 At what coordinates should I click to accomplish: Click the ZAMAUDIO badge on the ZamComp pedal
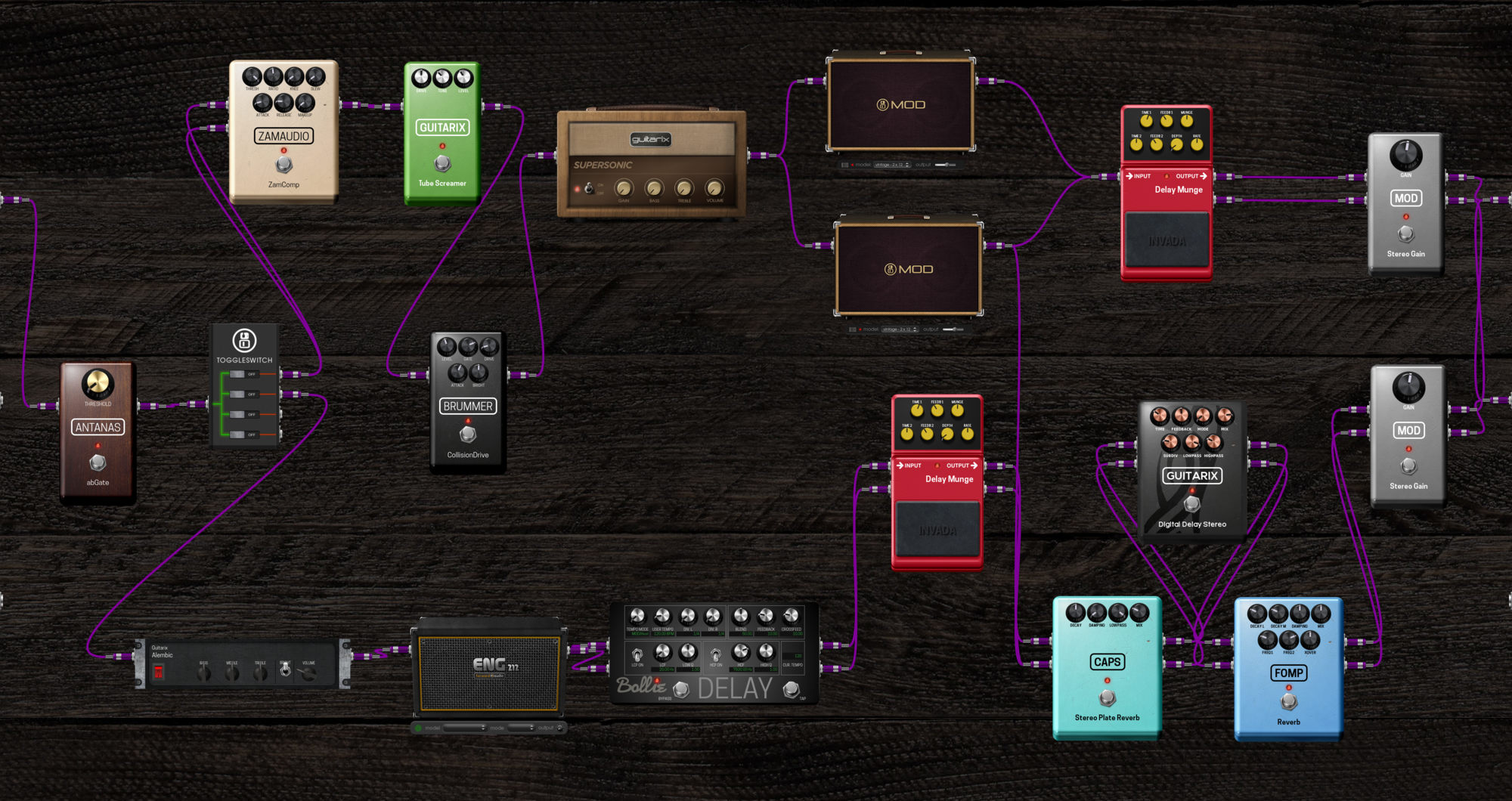283,136
